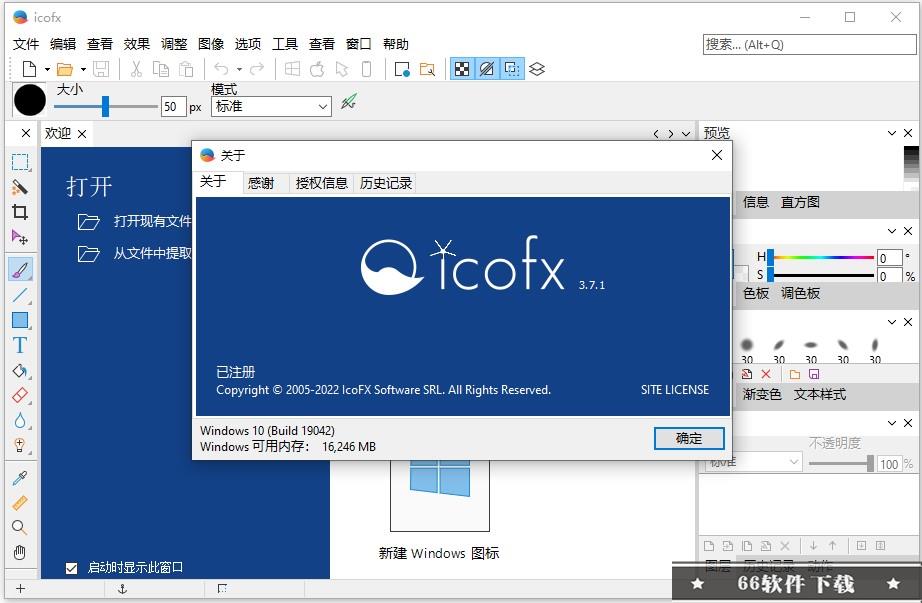922x603 pixels.
Task: Click the Paste clipboard icon
Action: tap(186, 69)
